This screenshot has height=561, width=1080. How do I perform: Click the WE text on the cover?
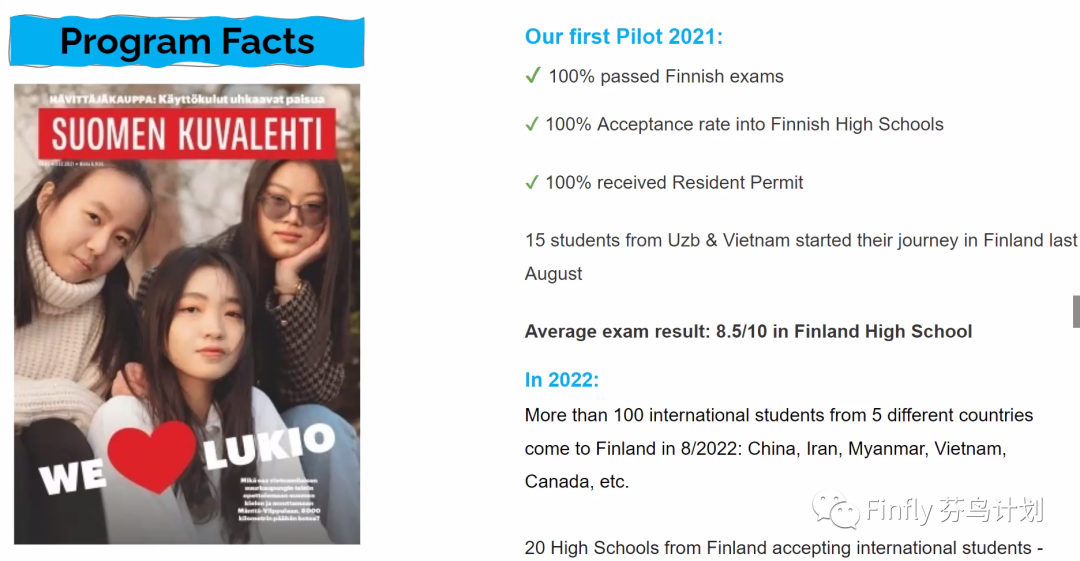click(x=72, y=476)
